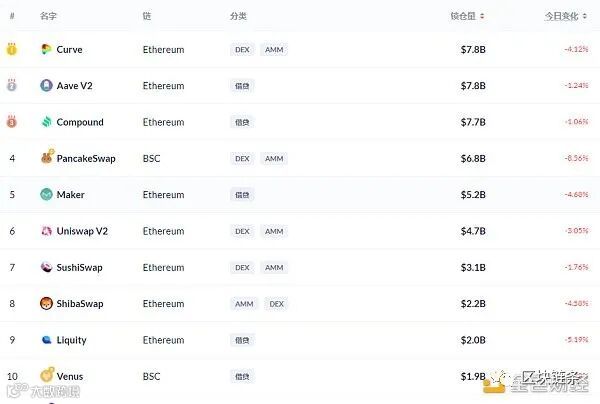Click the PancakeSwap bunny icon
Viewport: 600px width, 404px height.
pos(47,157)
